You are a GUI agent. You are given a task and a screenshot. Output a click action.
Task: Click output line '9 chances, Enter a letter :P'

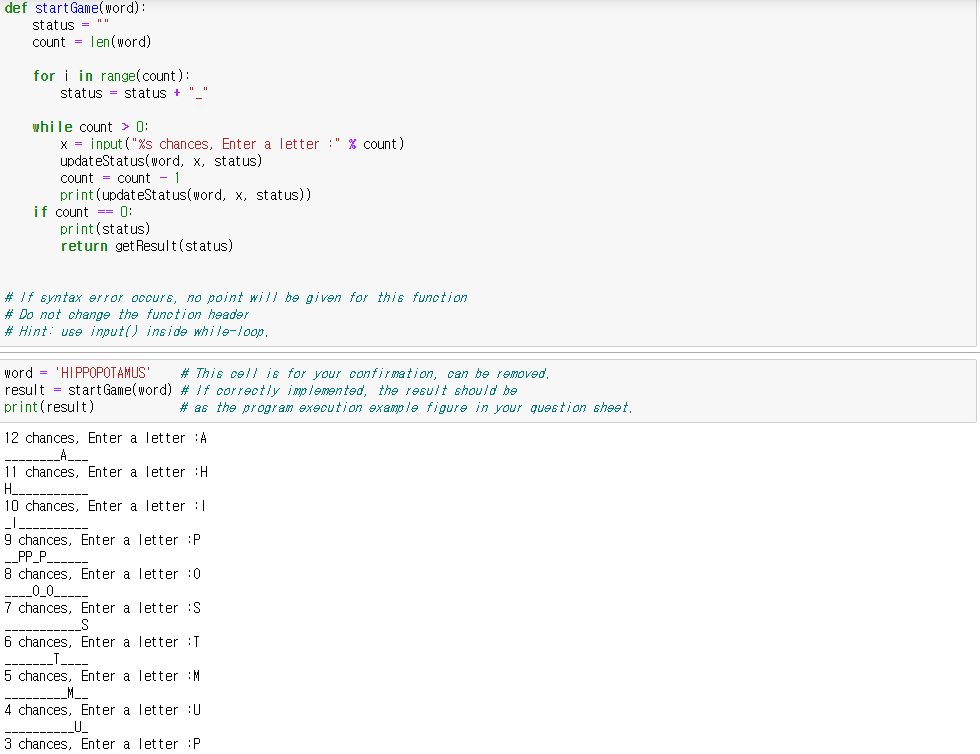(x=102, y=540)
